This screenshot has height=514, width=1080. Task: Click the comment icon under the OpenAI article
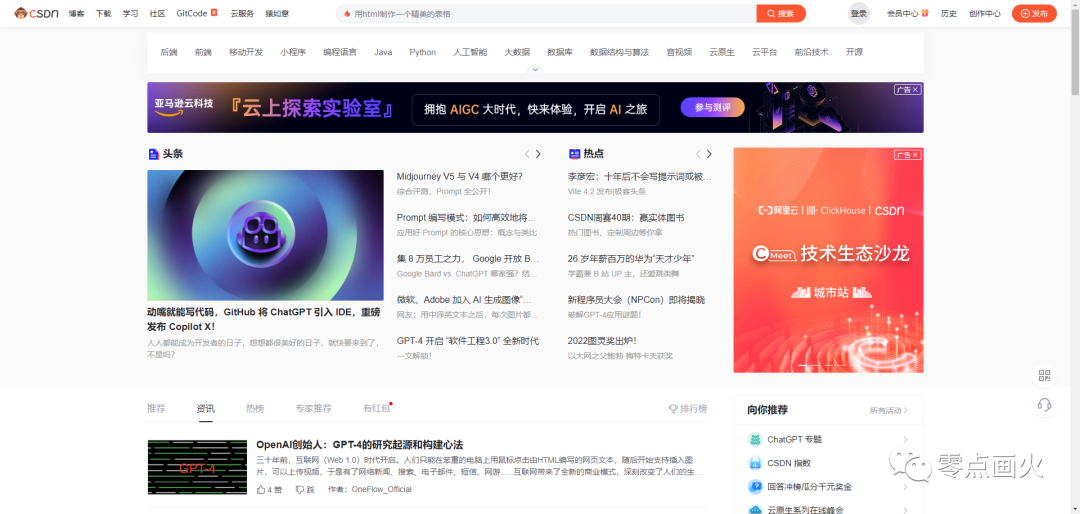(x=299, y=490)
